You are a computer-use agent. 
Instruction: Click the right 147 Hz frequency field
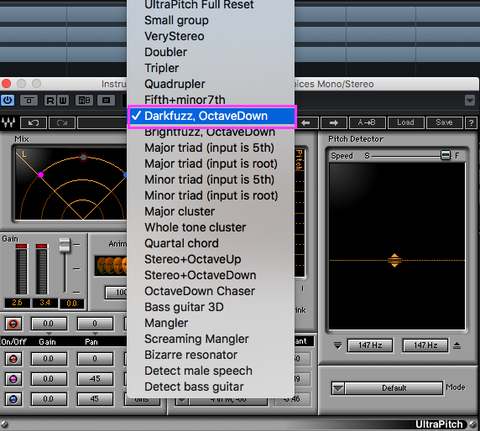point(425,345)
